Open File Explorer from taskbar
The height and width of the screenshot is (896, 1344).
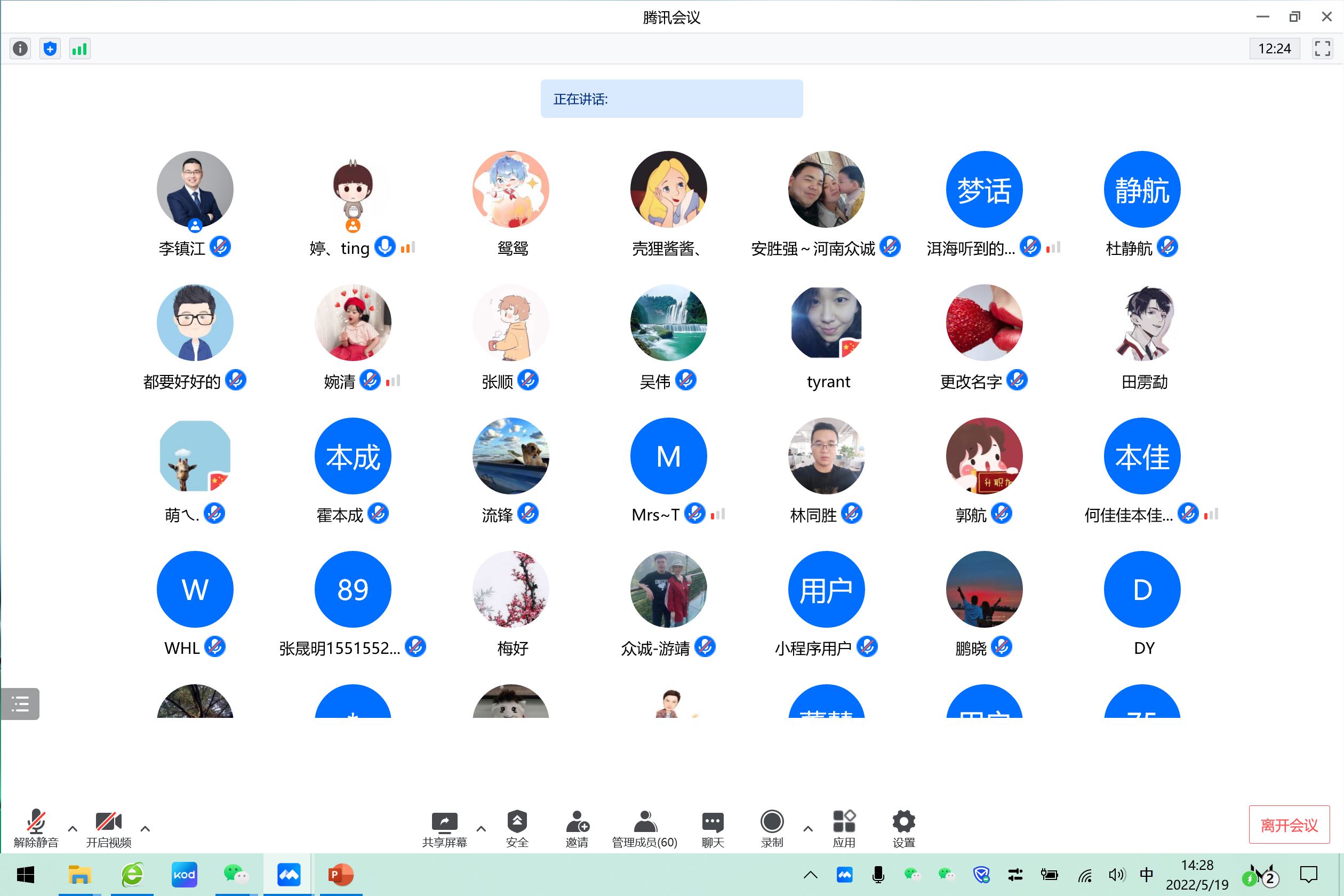79,874
